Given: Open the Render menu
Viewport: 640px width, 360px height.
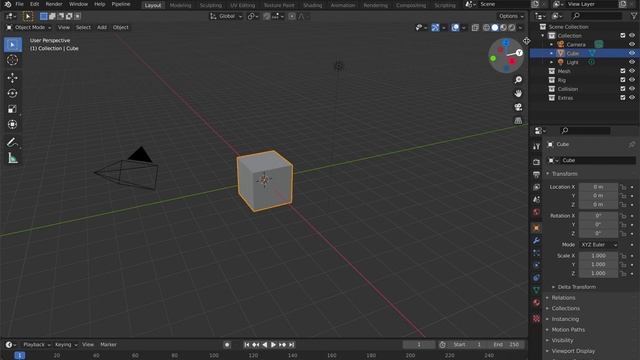Looking at the screenshot, I should point(54,4).
